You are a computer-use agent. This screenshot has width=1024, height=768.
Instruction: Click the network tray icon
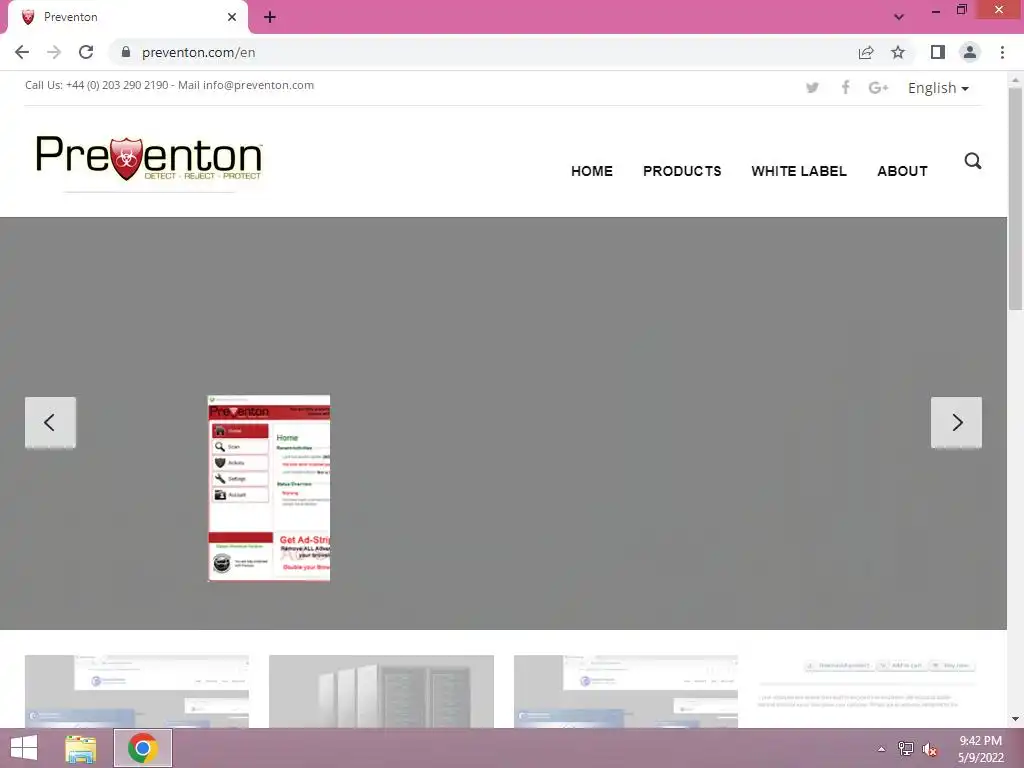906,749
